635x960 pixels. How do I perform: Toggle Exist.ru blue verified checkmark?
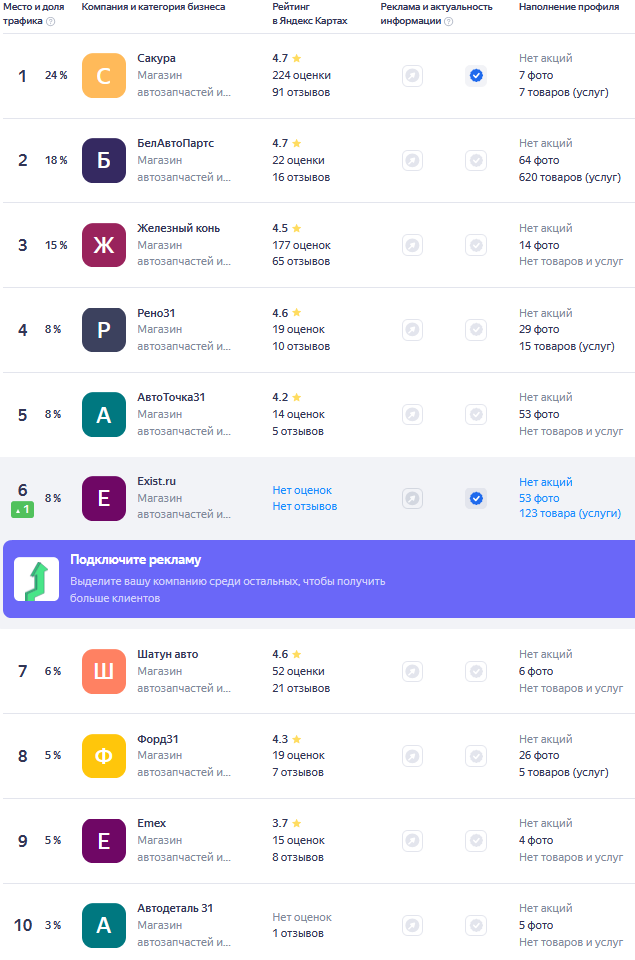point(476,498)
